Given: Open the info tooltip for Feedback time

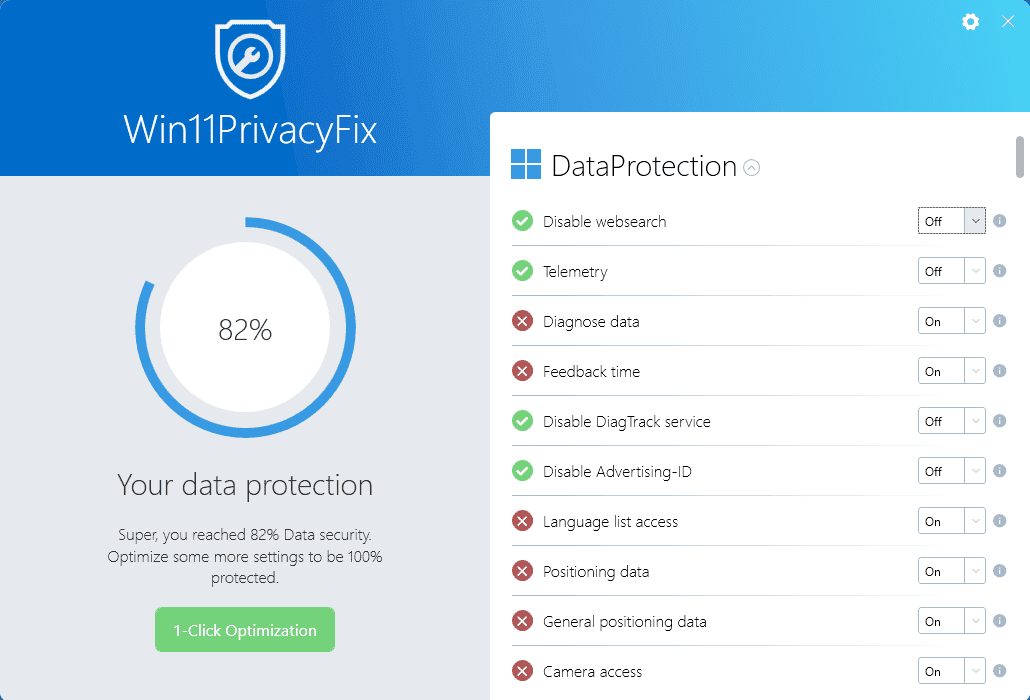Looking at the screenshot, I should click(x=999, y=371).
